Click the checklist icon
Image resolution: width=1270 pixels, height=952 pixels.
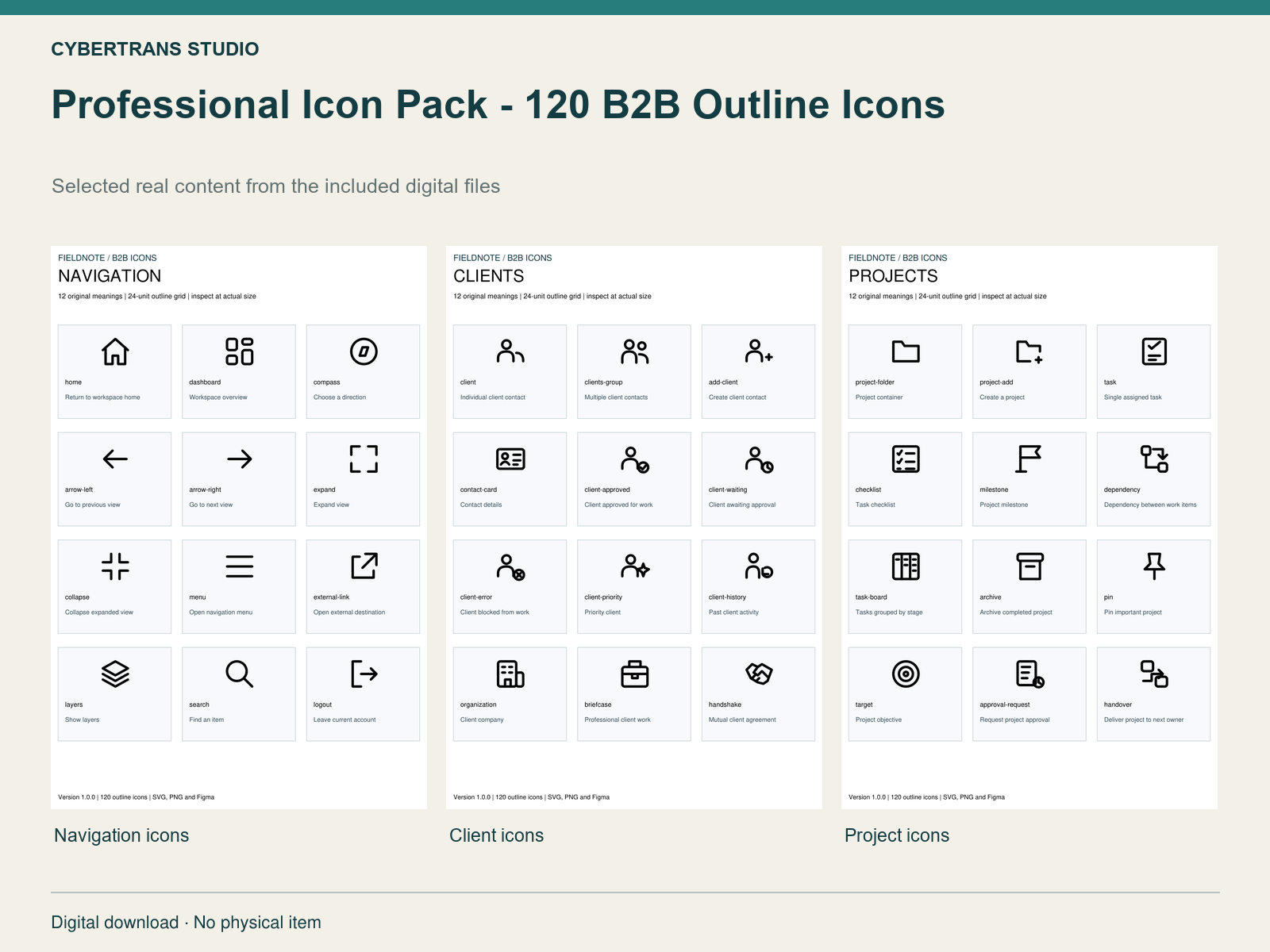906,459
